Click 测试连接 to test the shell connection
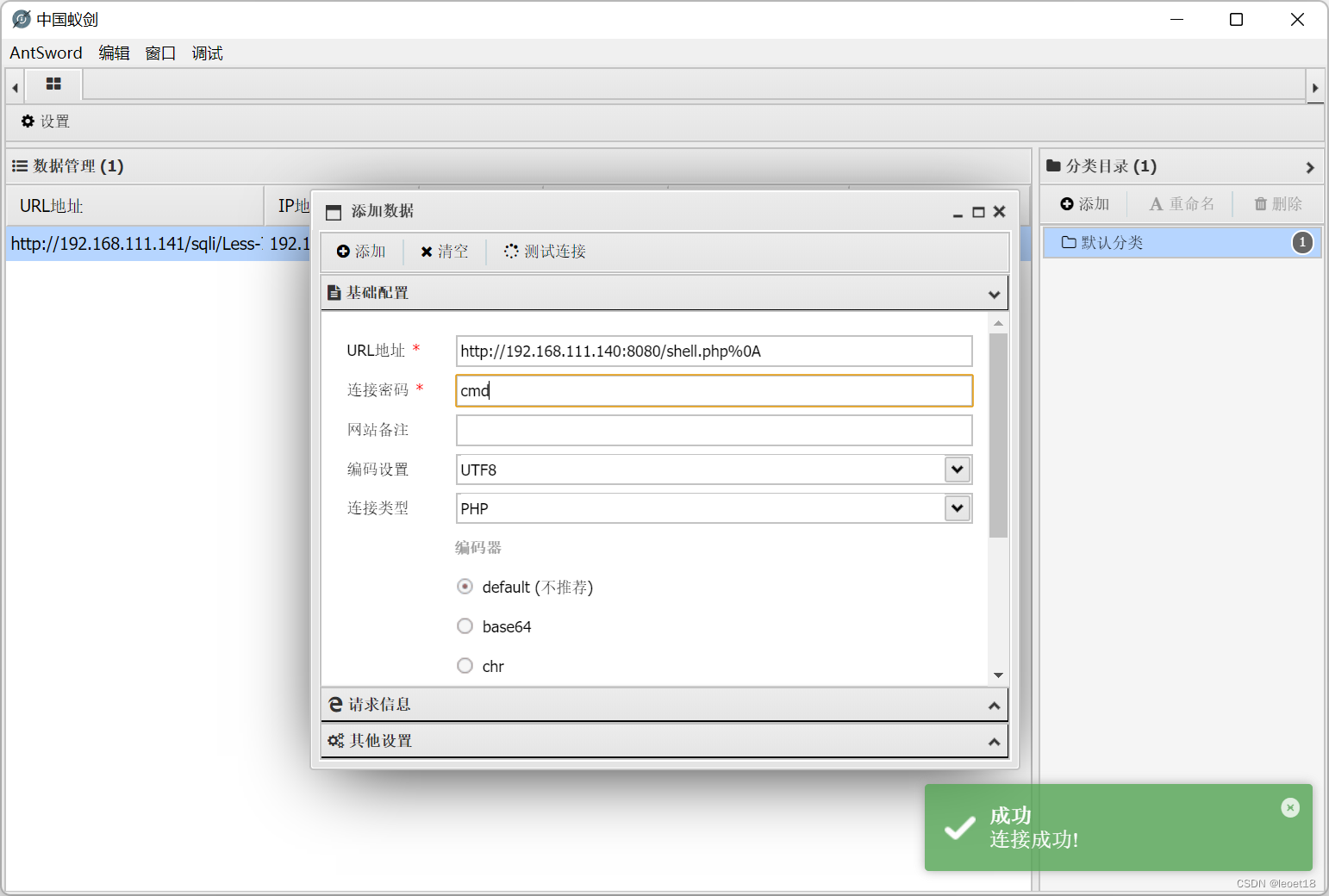 (544, 252)
